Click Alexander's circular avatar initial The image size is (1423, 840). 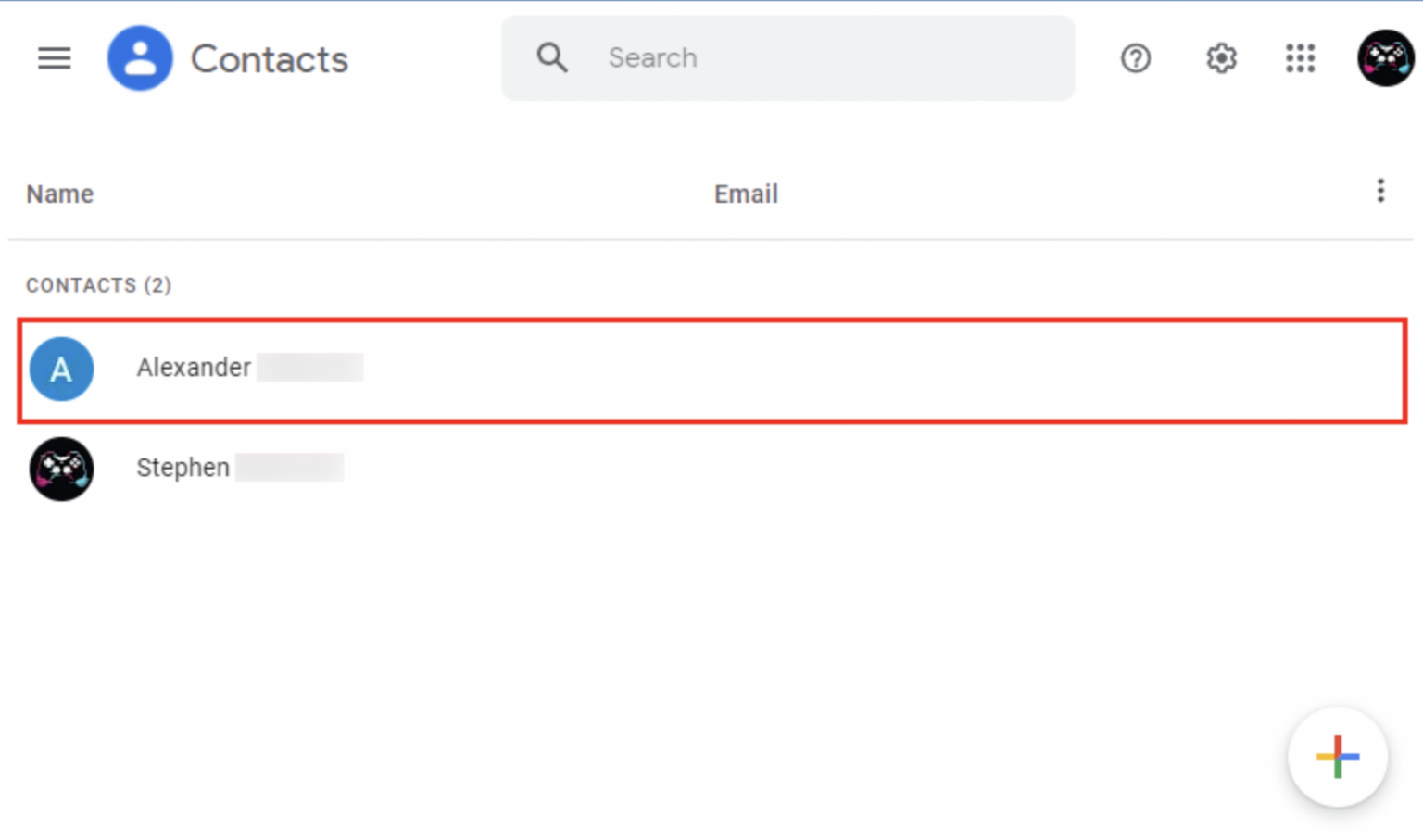(x=61, y=369)
